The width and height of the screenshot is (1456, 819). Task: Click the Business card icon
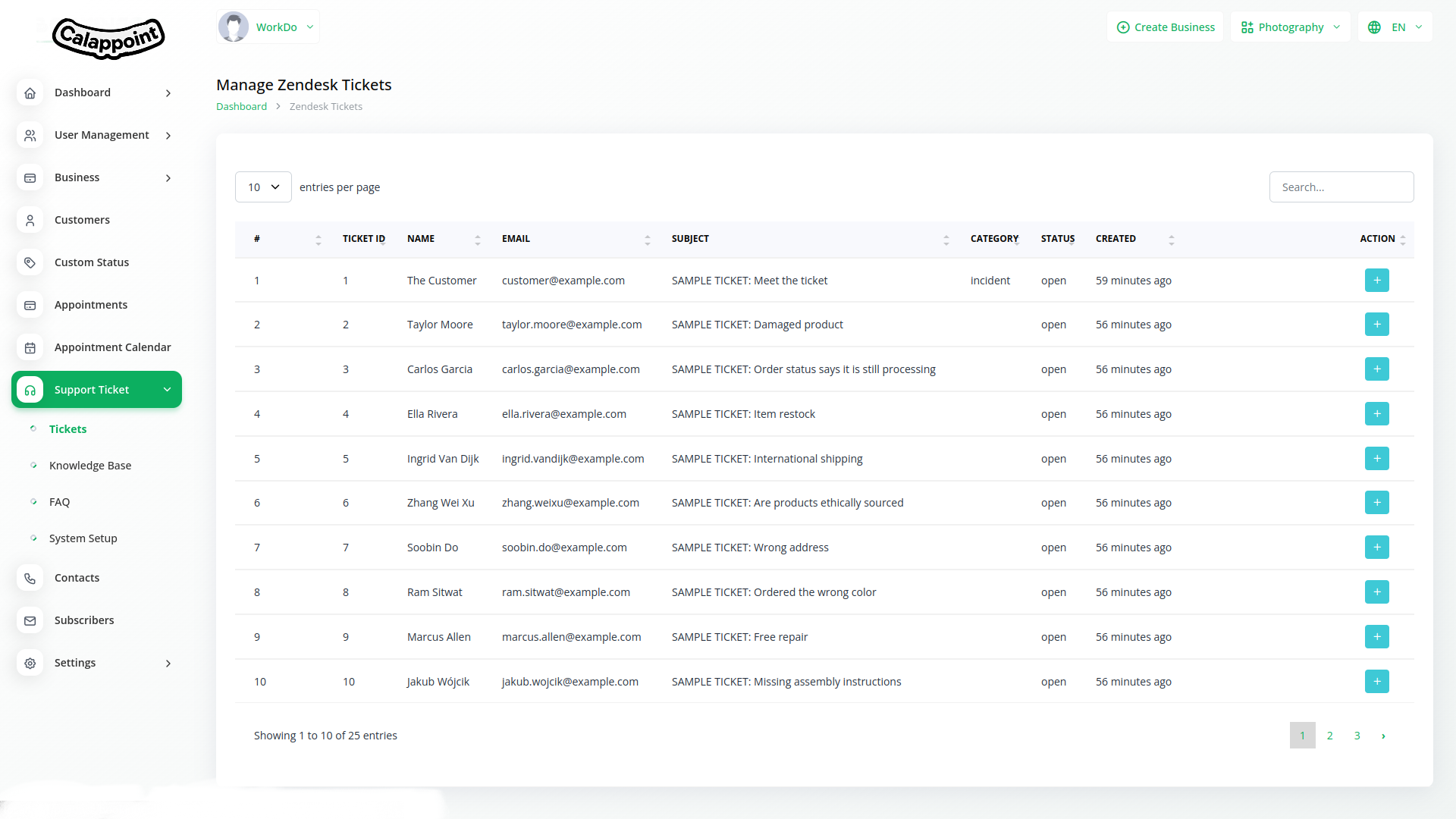click(30, 177)
